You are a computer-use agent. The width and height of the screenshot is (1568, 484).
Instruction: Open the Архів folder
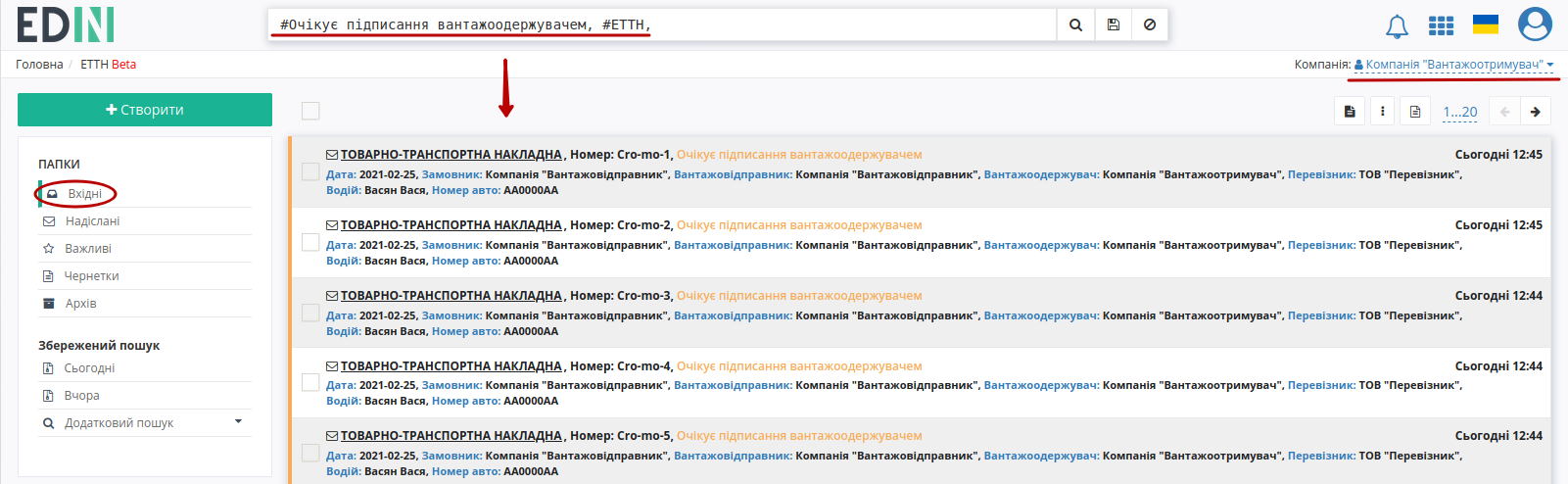145,304
